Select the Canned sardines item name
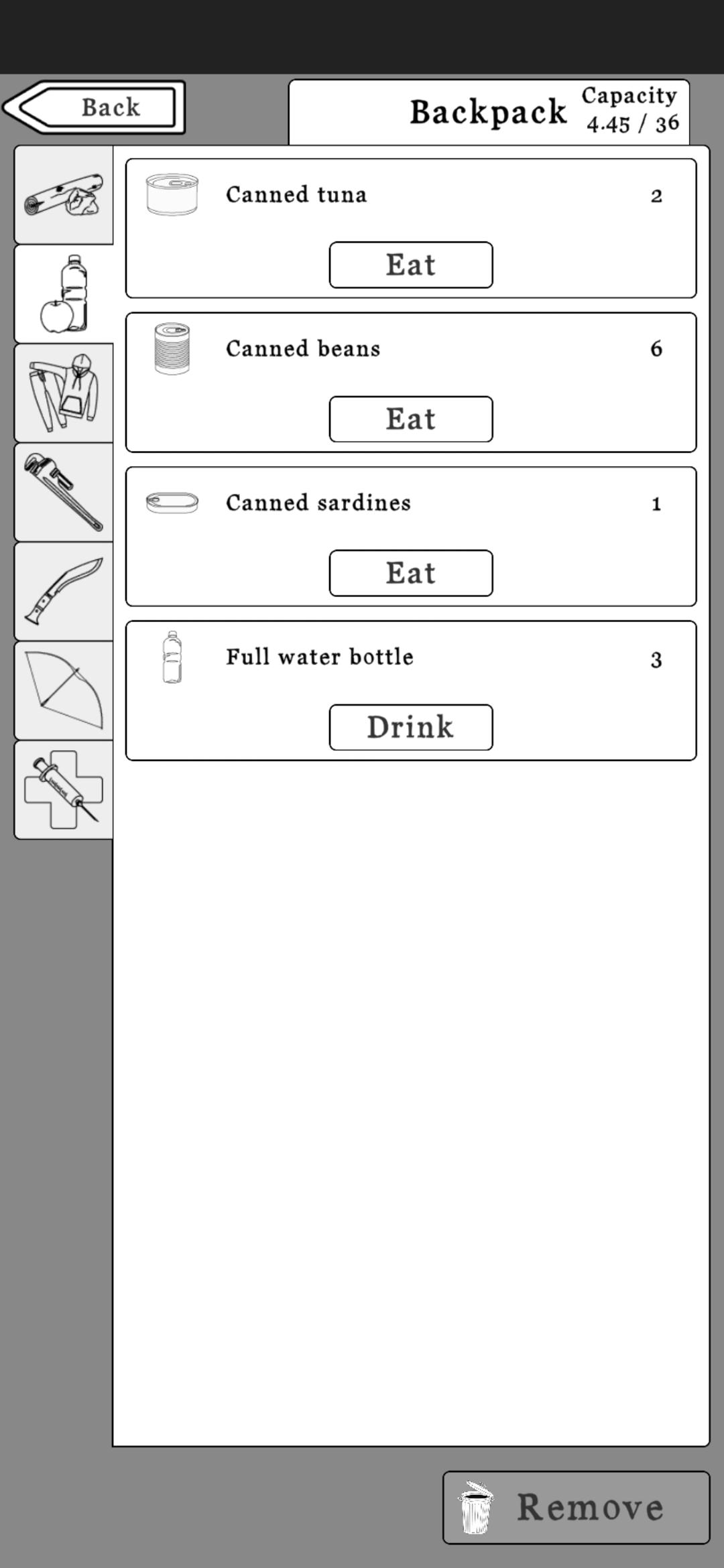The width and height of the screenshot is (724, 1568). [318, 503]
